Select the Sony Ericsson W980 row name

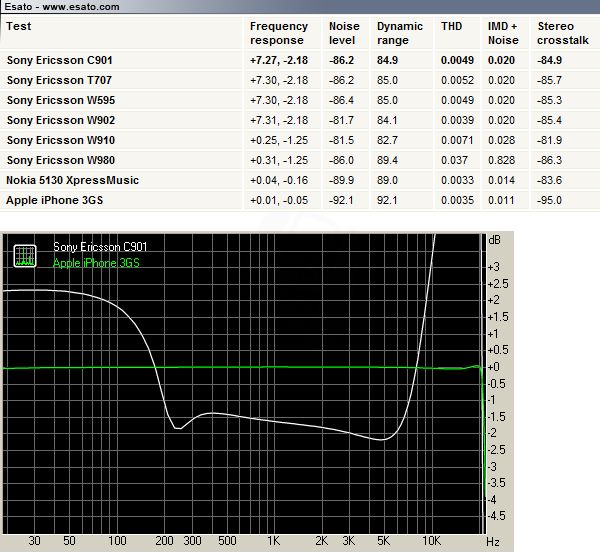tap(61, 160)
